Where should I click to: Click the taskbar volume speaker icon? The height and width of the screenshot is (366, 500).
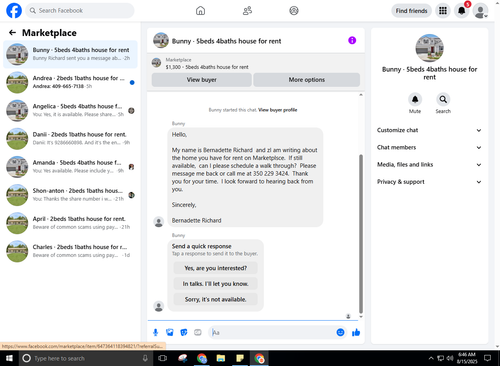pos(450,358)
